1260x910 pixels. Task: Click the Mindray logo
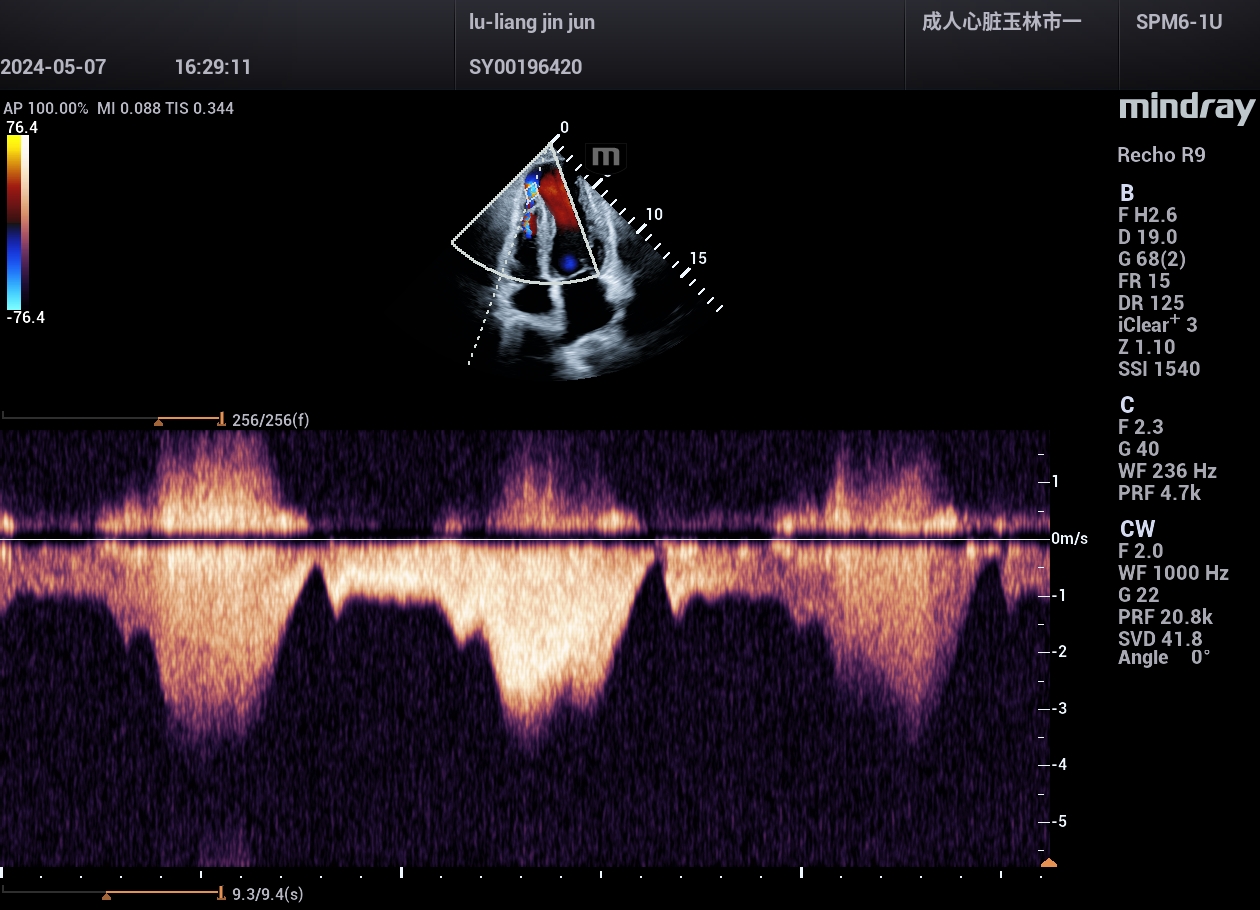[x=1186, y=109]
